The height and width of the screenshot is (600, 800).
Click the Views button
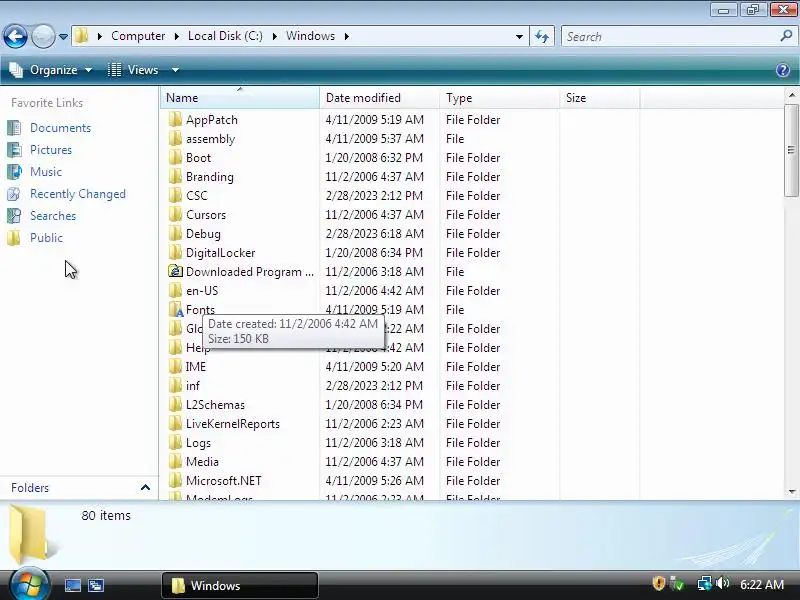pyautogui.click(x=134, y=70)
